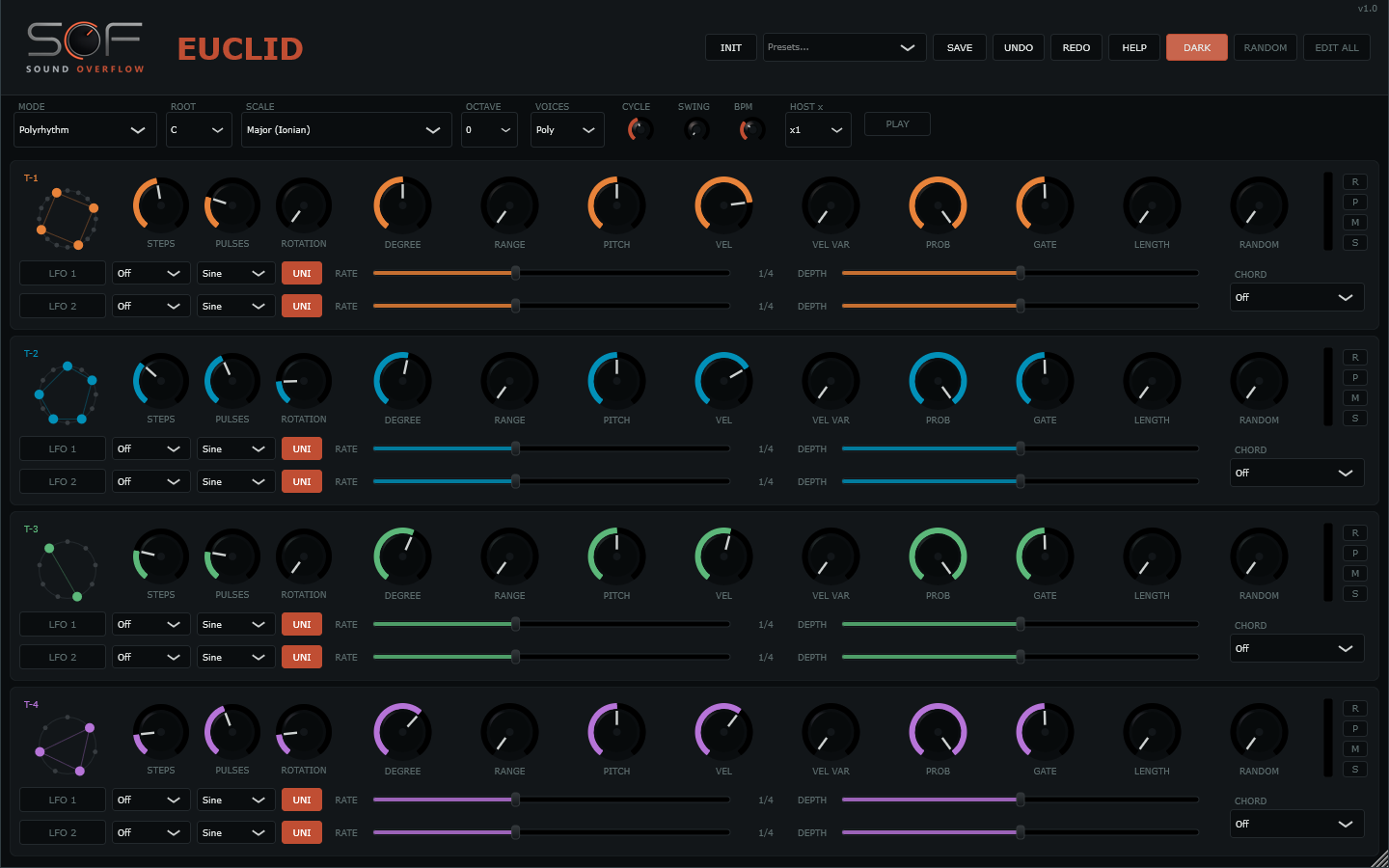Toggle UNI on T-1 LFO 1
1389x868 pixels.
[302, 273]
